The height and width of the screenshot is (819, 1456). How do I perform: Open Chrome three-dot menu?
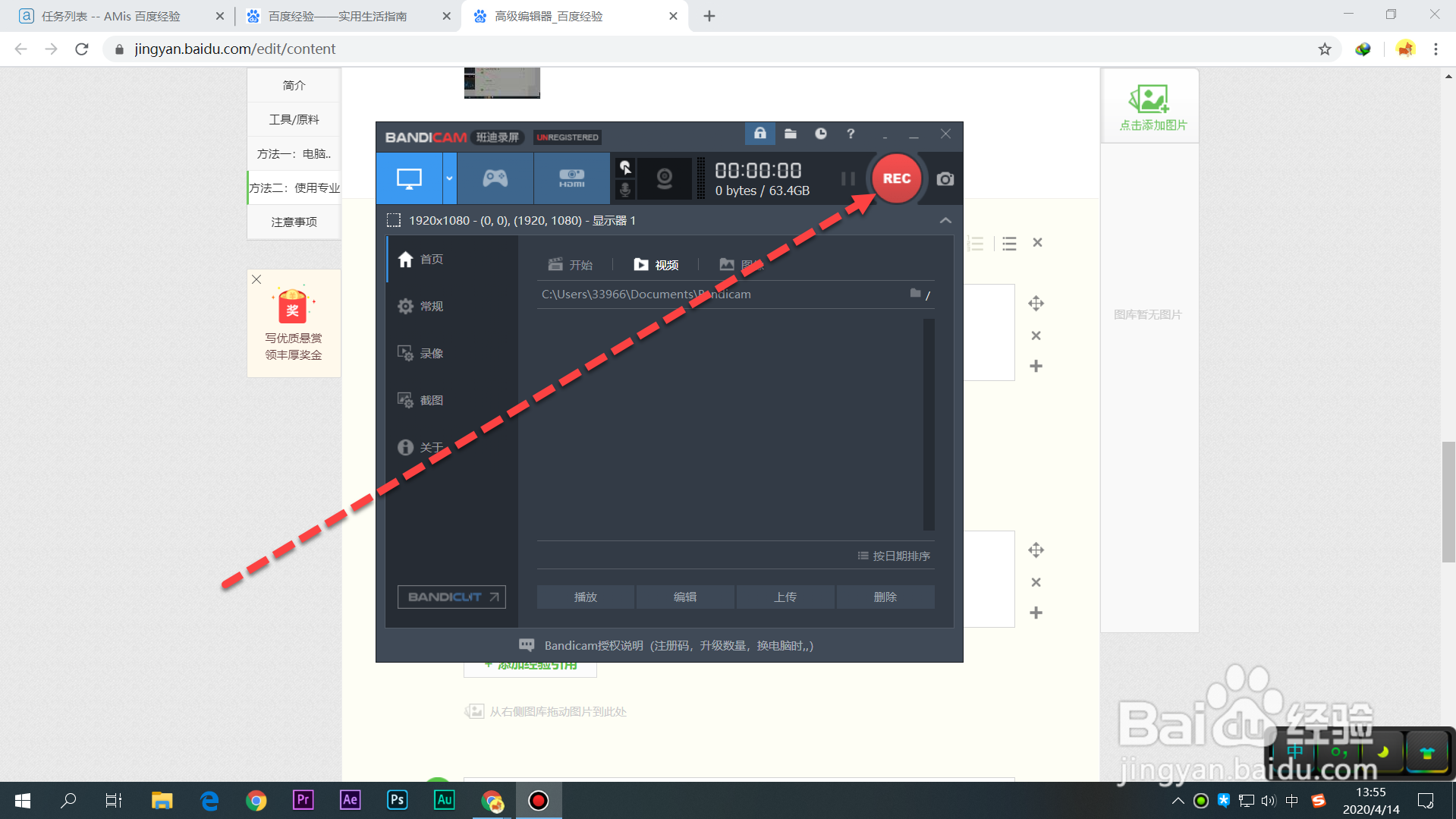[x=1436, y=49]
